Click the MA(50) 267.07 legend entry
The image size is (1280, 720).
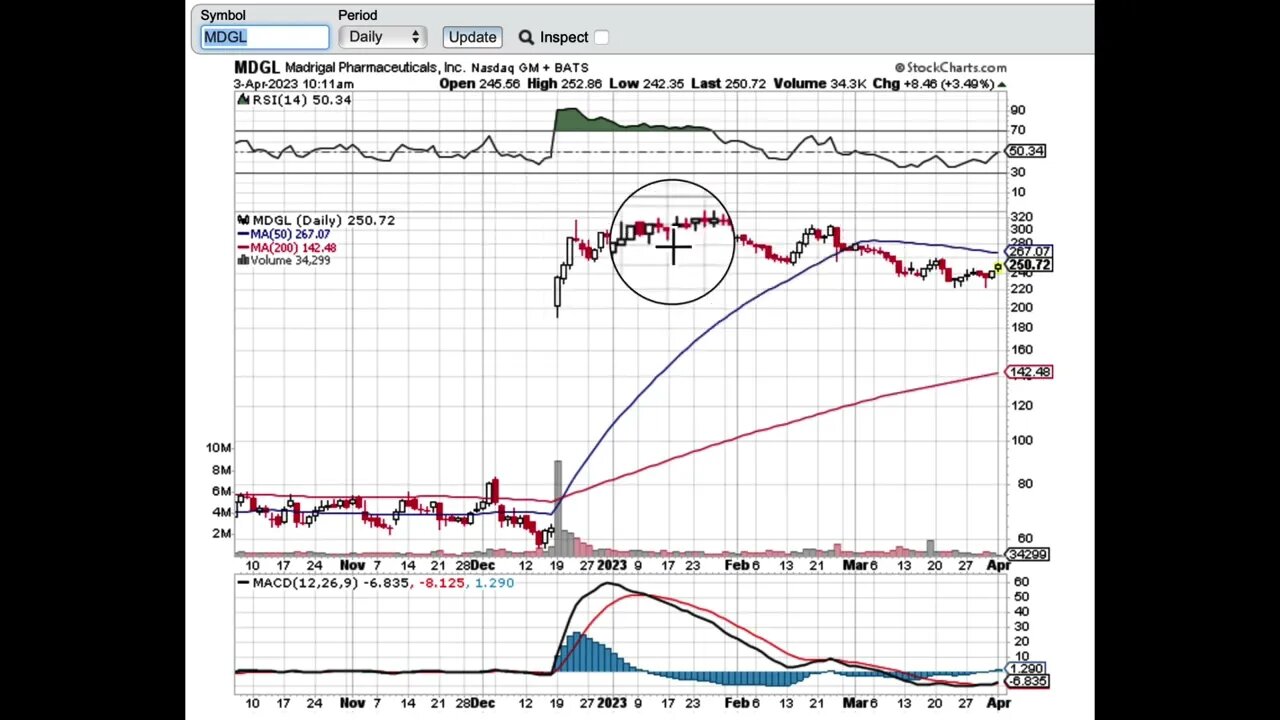tap(284, 234)
